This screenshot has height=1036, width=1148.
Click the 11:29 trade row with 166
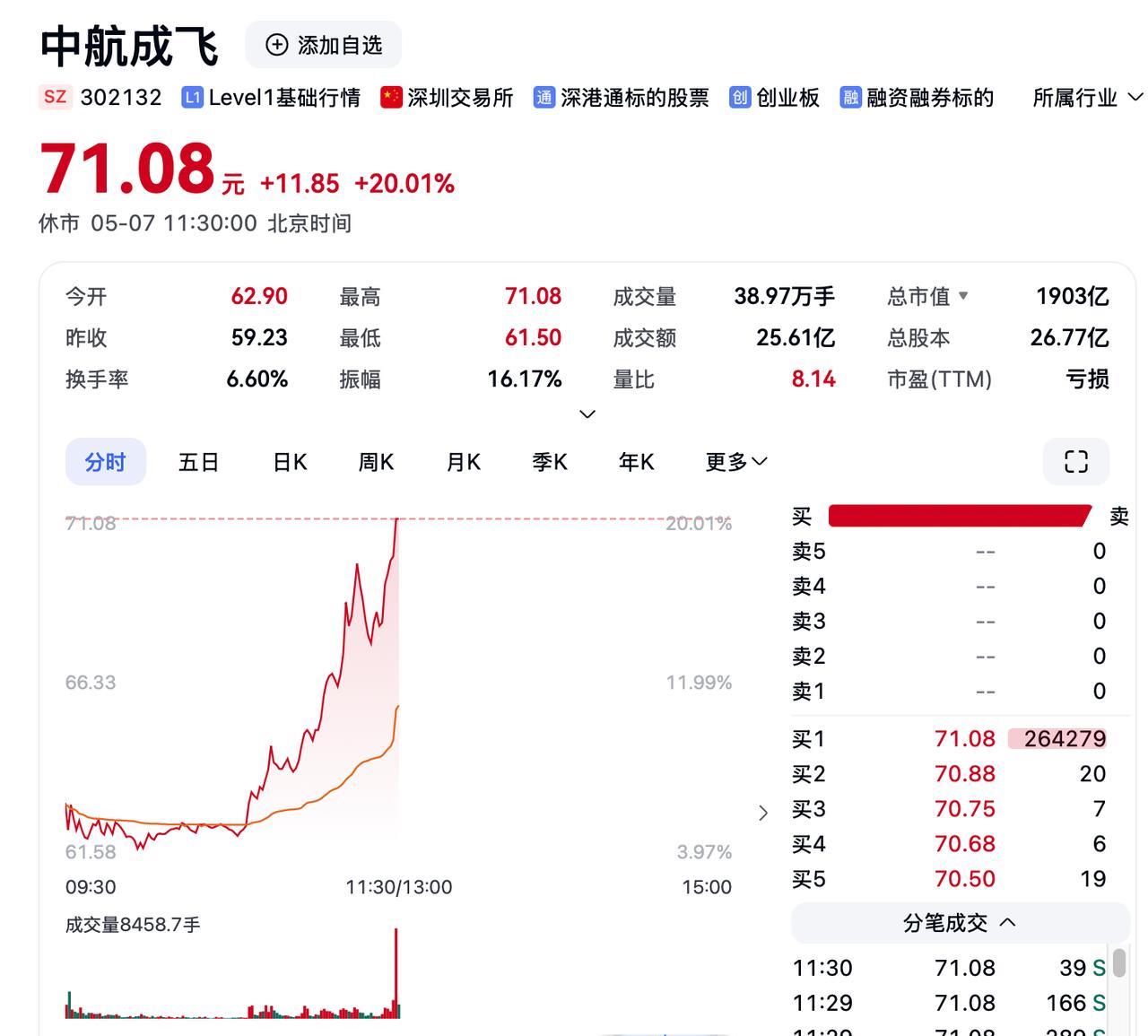point(949,1003)
